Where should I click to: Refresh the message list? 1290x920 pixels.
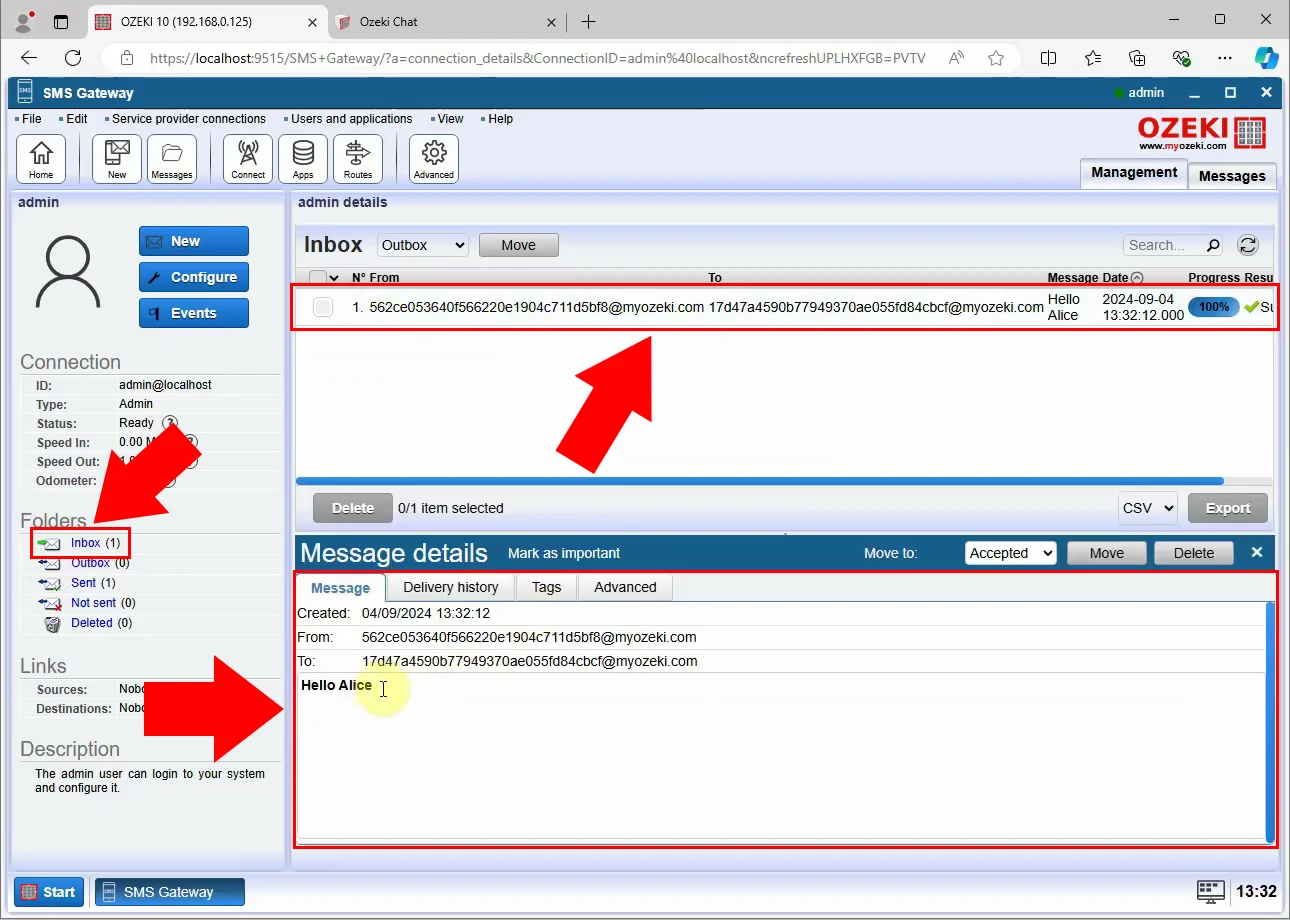coord(1248,245)
